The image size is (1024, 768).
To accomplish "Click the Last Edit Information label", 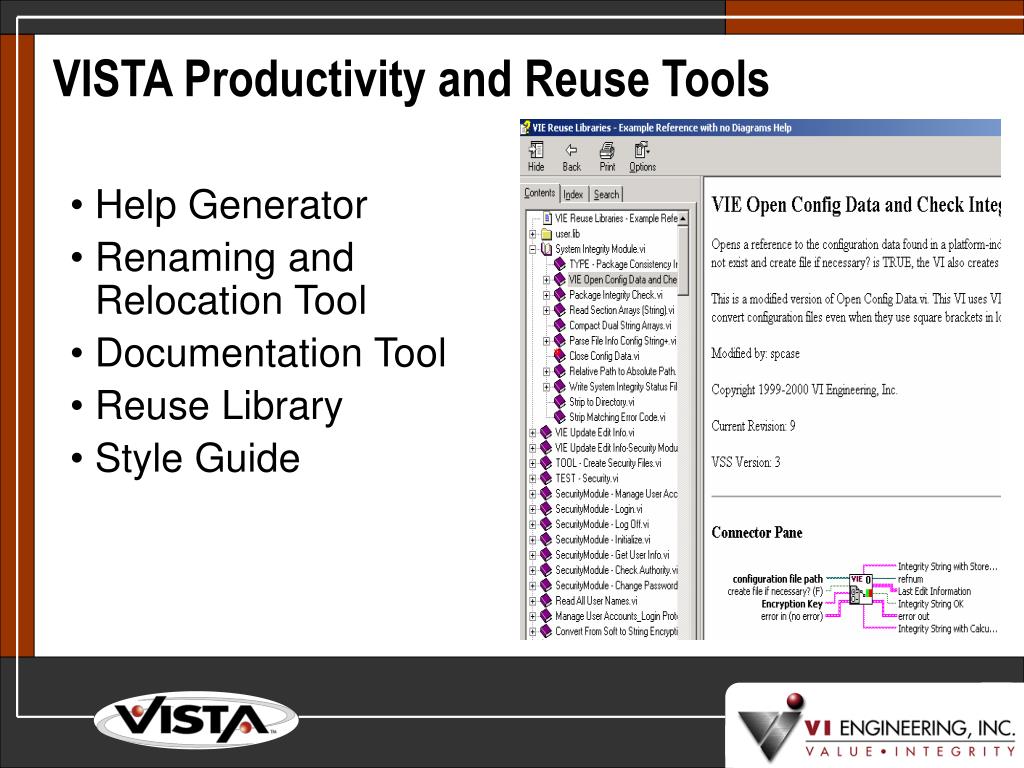I will (934, 591).
